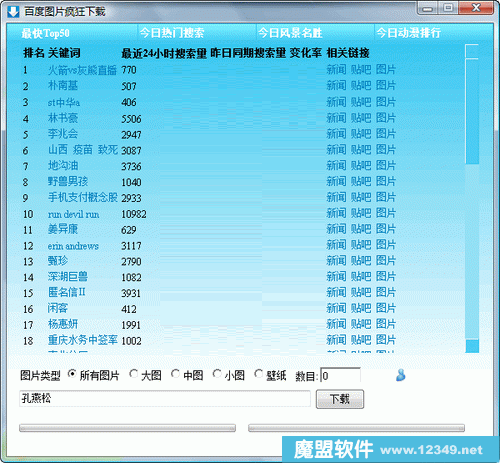500x463 pixels.
Task: Click the left progress bar
Action: click(x=127, y=428)
